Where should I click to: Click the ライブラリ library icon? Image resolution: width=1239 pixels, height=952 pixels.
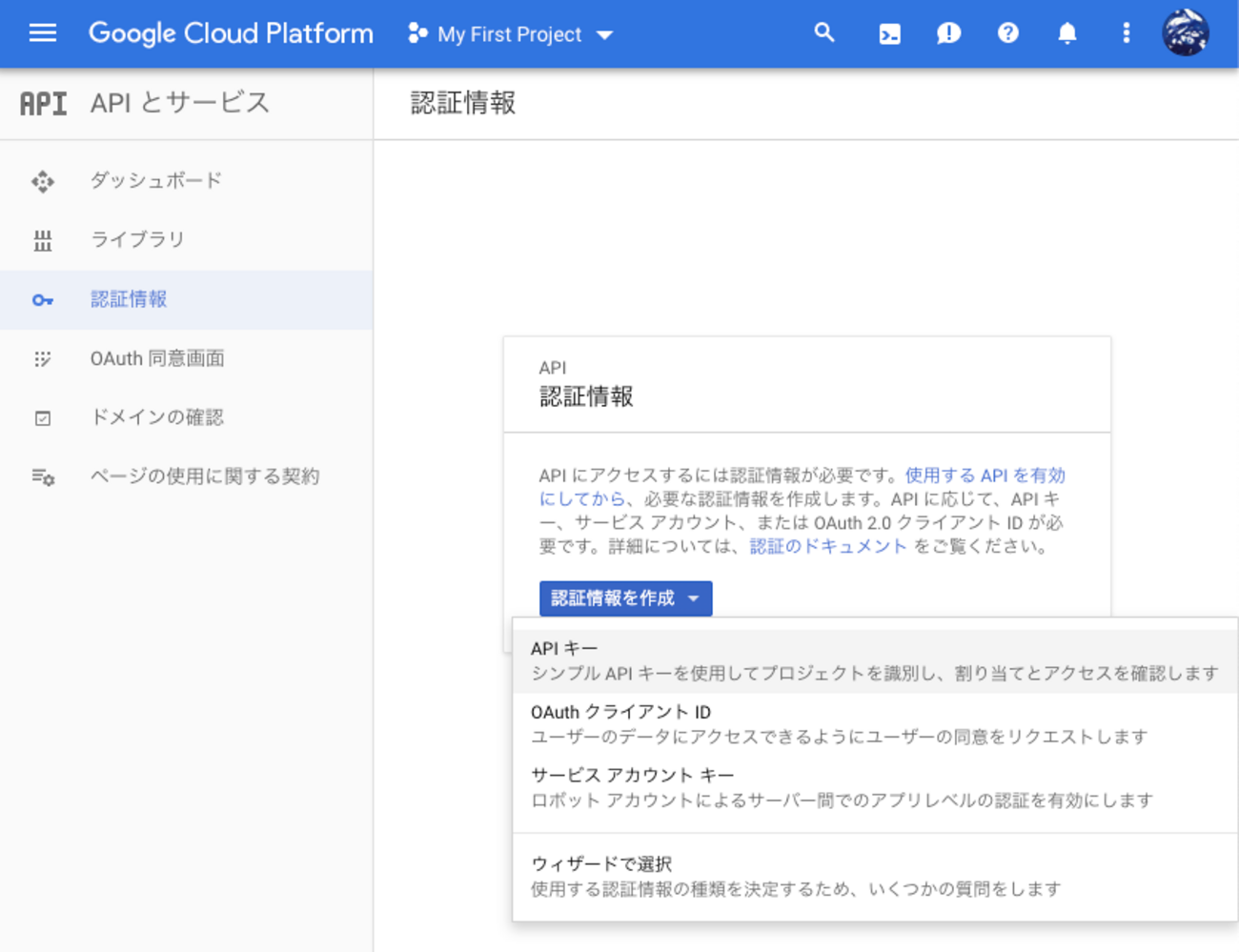43,240
